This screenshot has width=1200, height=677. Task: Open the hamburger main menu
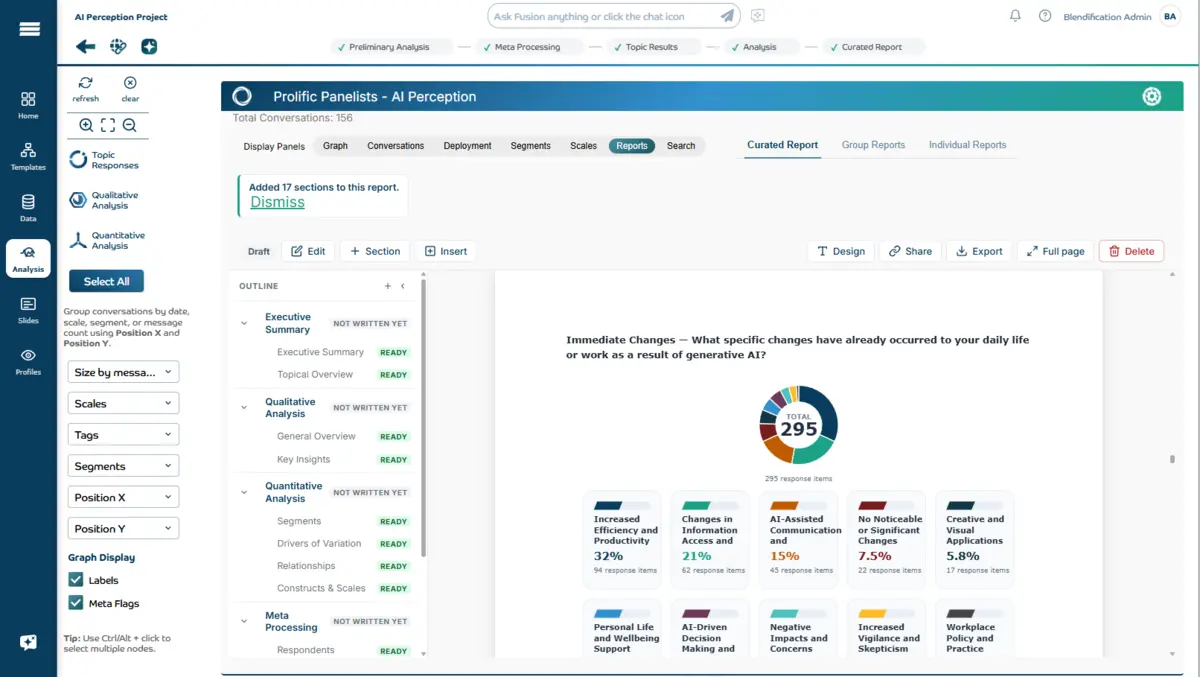point(29,29)
